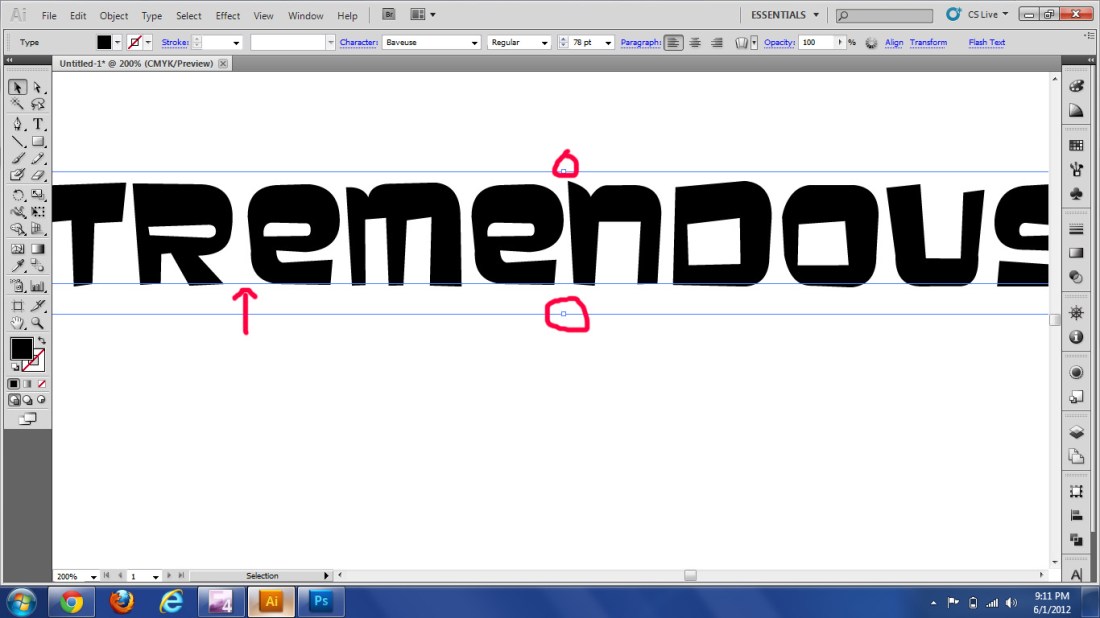Open the ESSENTIALS workspace switcher

[x=785, y=15]
